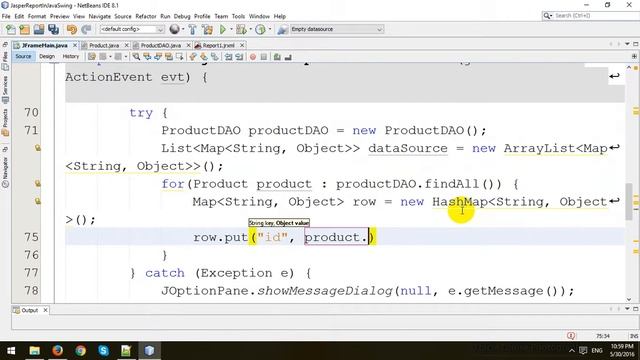Open the Navigate menu
The width and height of the screenshot is (640, 360).
(100, 16)
